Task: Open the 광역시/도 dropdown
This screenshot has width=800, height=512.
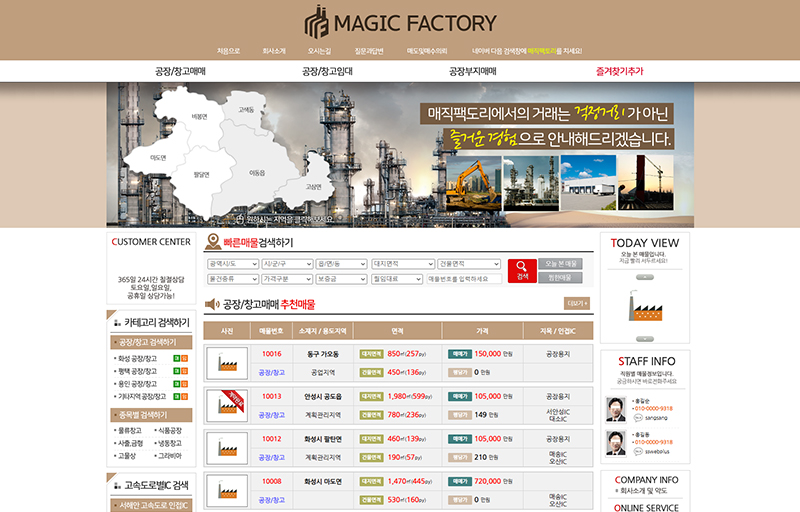Action: (232, 264)
